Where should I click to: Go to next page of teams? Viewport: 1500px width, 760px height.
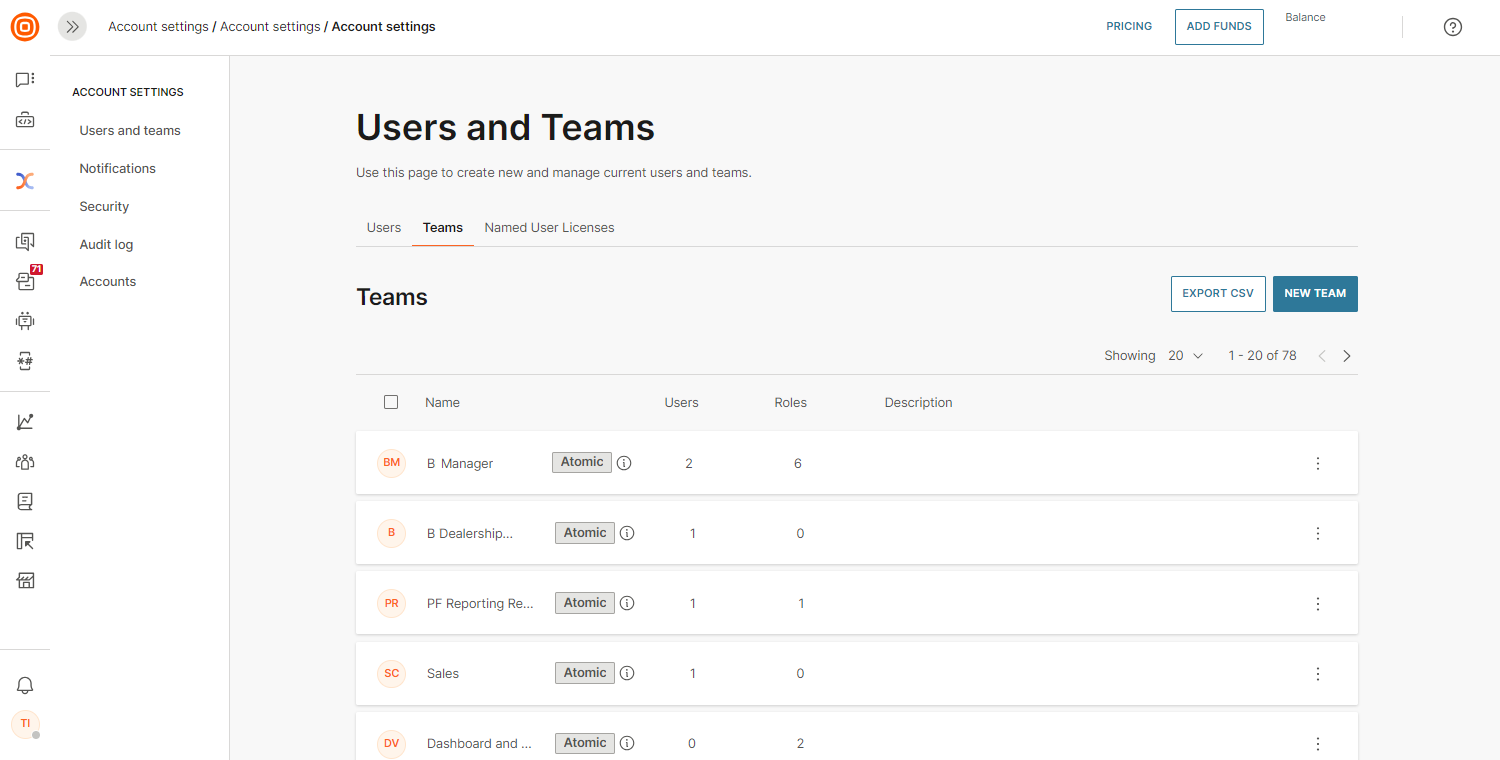click(1347, 356)
